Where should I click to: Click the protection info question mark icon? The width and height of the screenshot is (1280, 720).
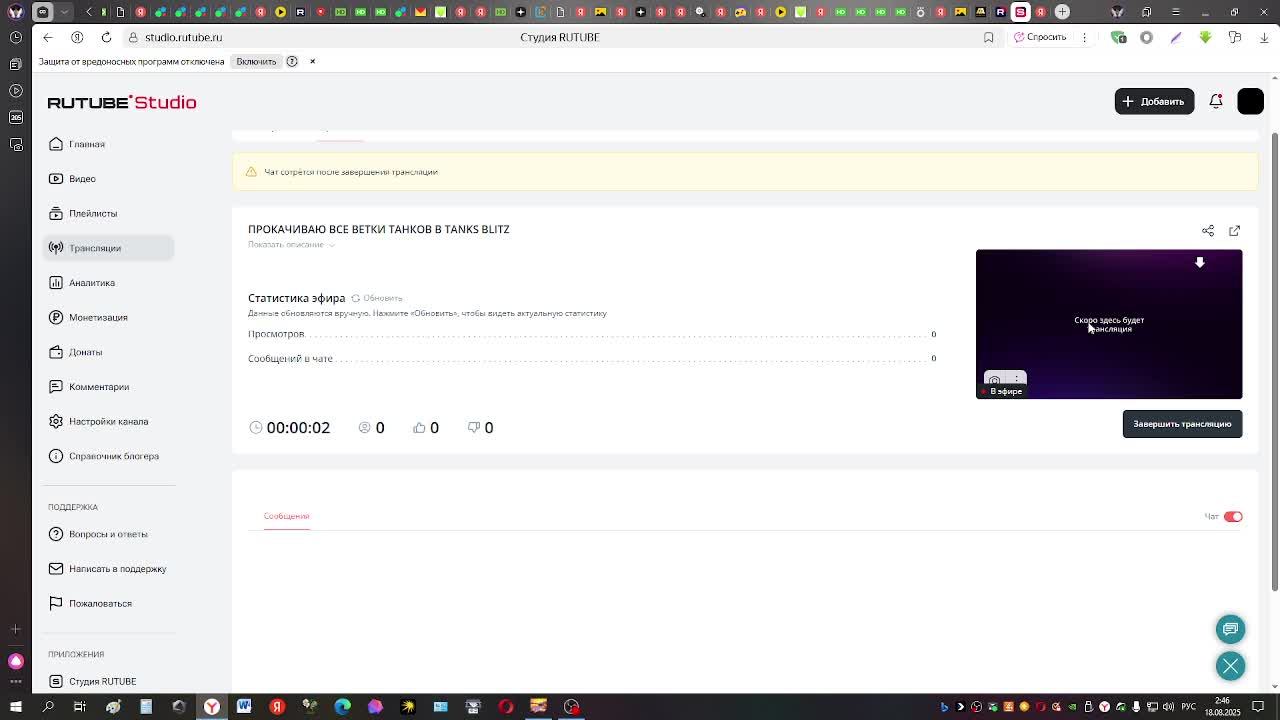coord(292,61)
